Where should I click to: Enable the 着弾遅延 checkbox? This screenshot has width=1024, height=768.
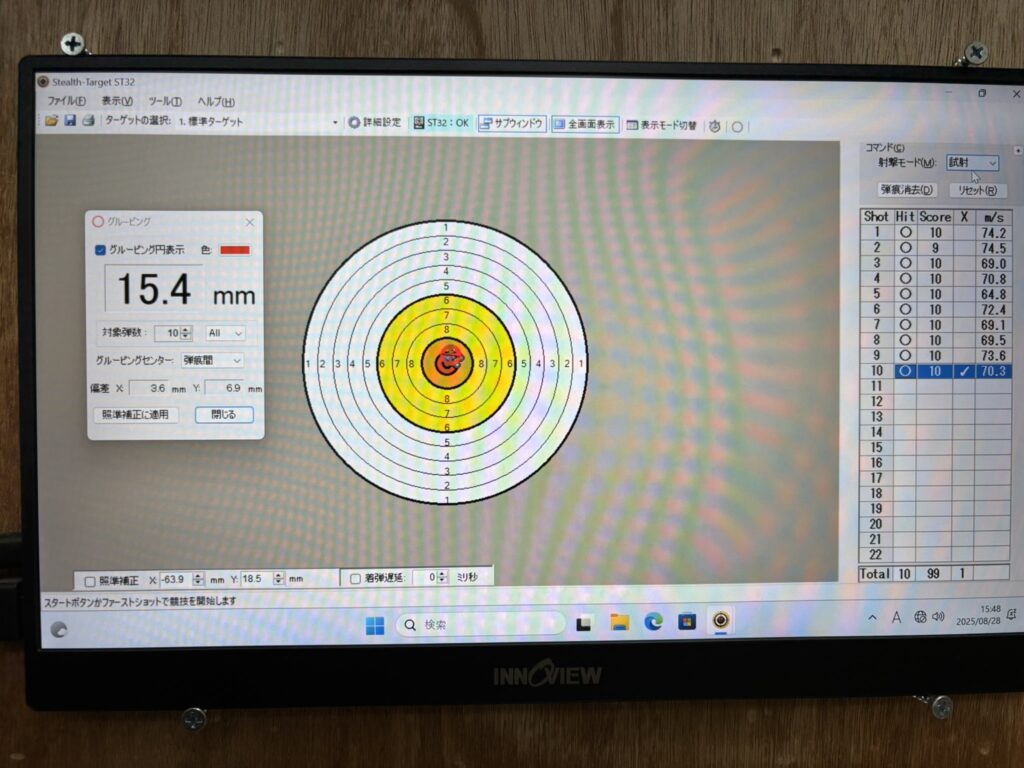(355, 578)
